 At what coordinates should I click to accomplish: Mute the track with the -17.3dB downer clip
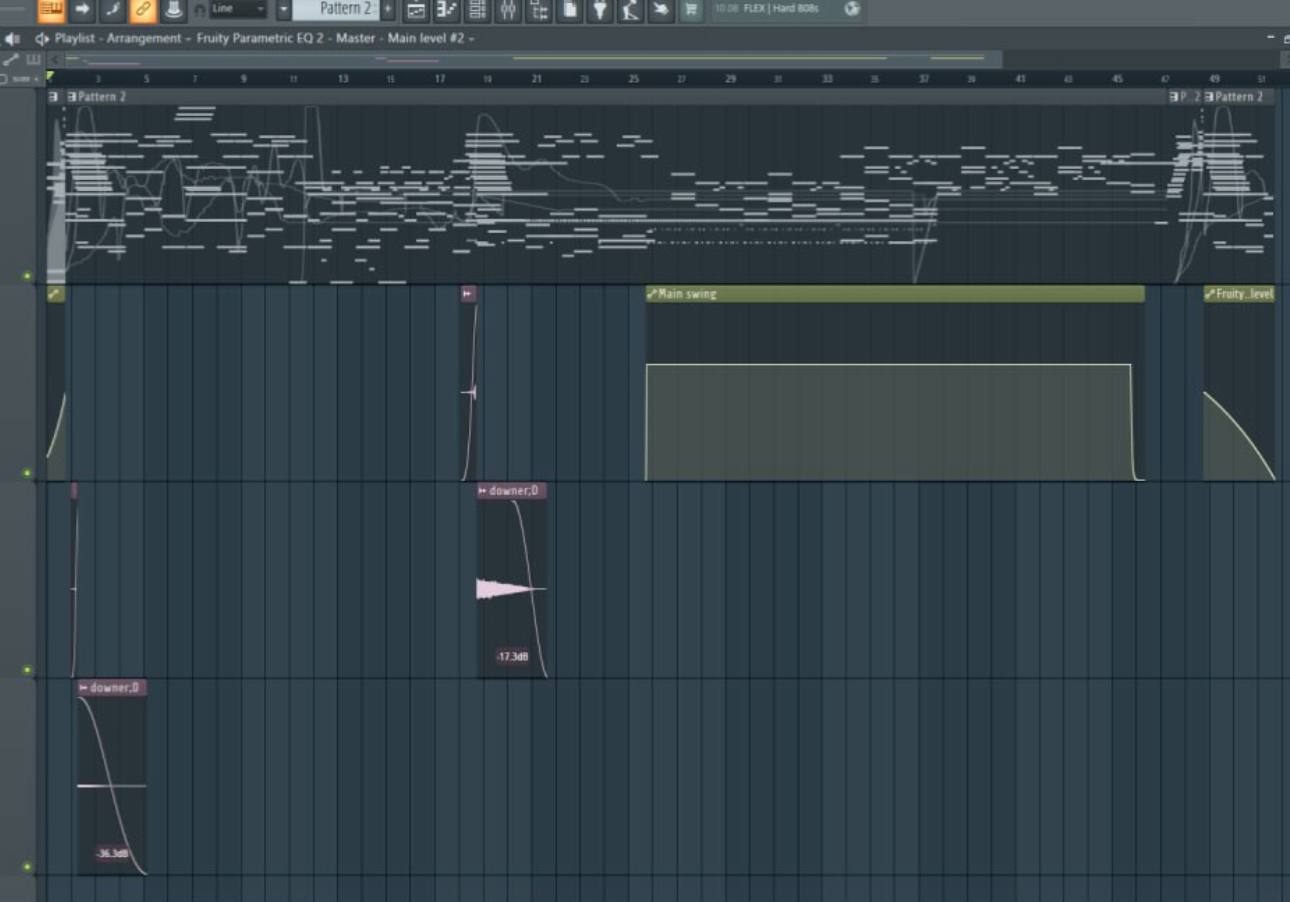(x=27, y=670)
